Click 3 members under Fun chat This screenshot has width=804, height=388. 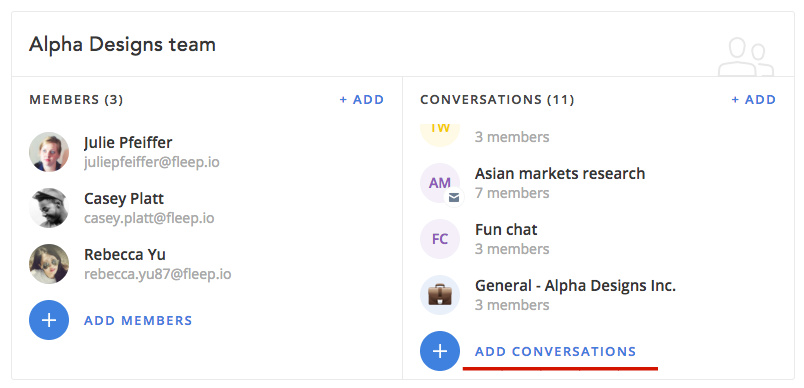tap(512, 249)
